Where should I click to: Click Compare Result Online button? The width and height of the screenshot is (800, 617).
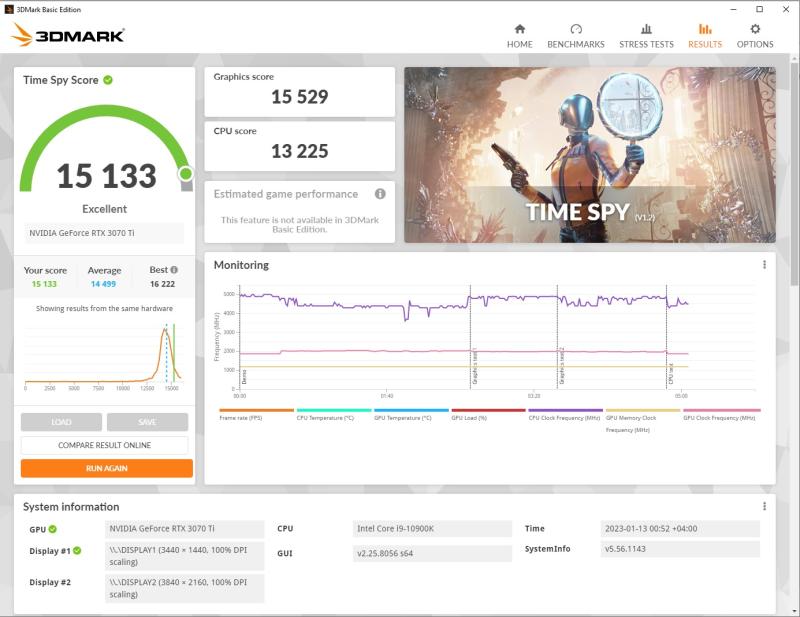click(x=105, y=445)
